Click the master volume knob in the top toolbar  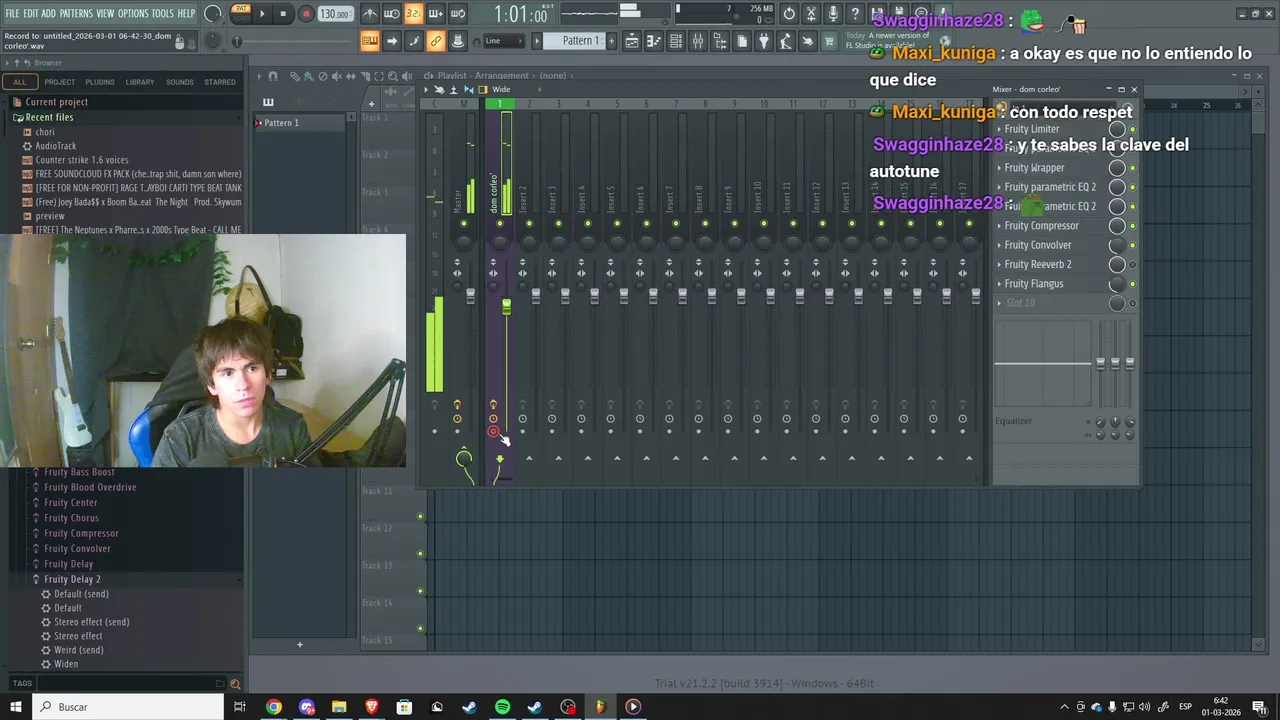pyautogui.click(x=213, y=14)
